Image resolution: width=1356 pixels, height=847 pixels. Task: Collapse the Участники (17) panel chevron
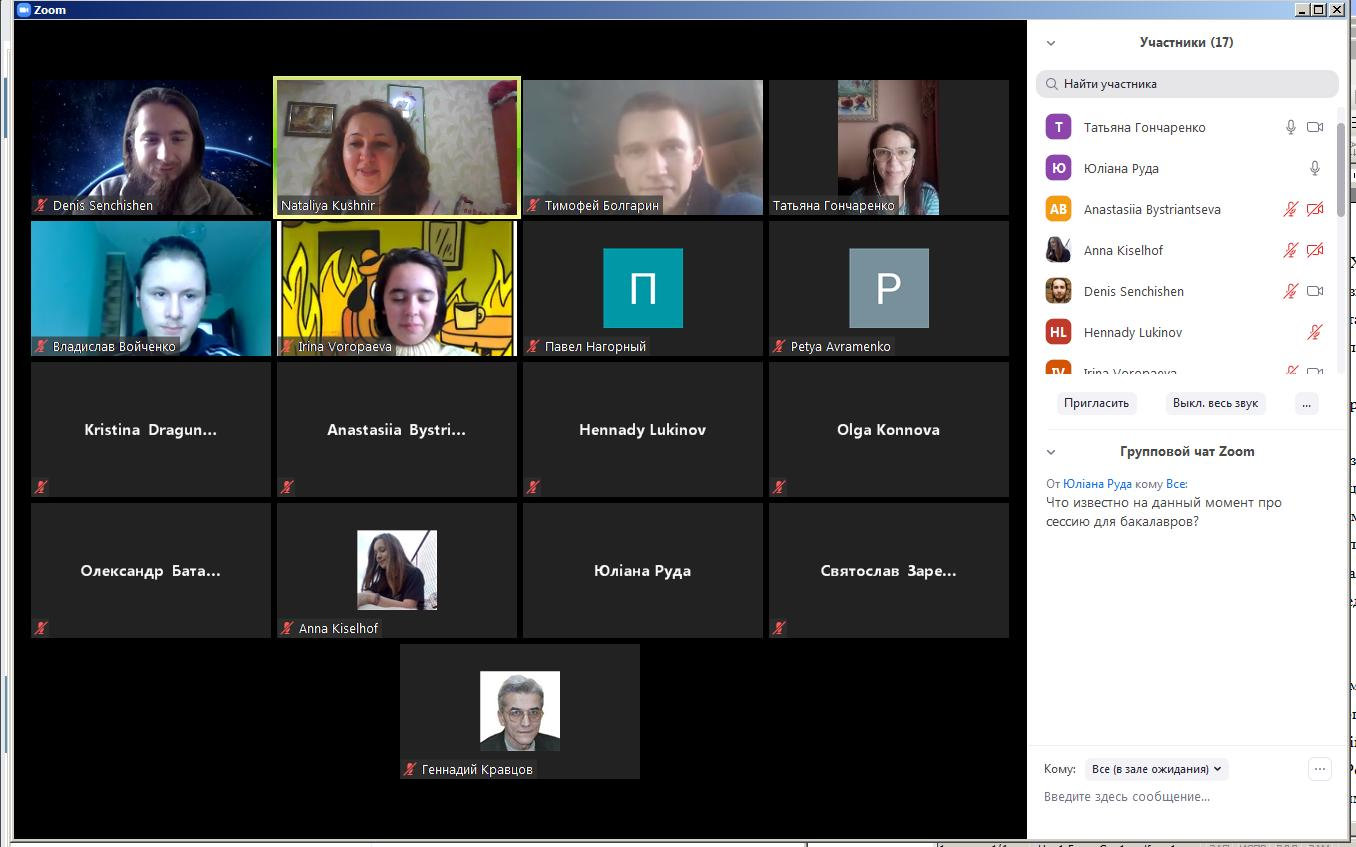[1051, 43]
